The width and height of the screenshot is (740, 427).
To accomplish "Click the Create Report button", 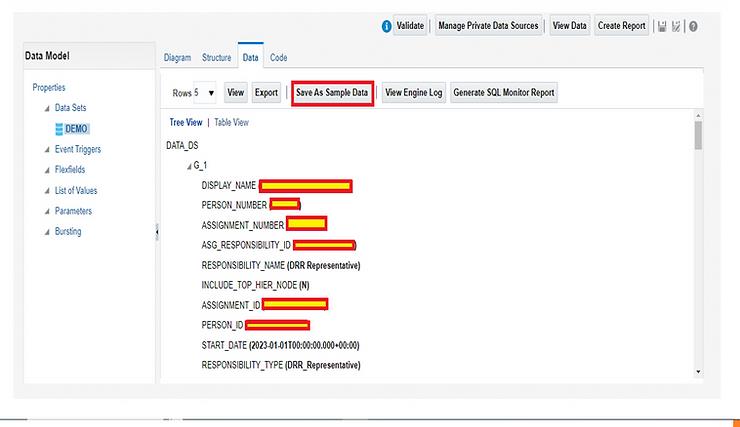I will 622,25.
